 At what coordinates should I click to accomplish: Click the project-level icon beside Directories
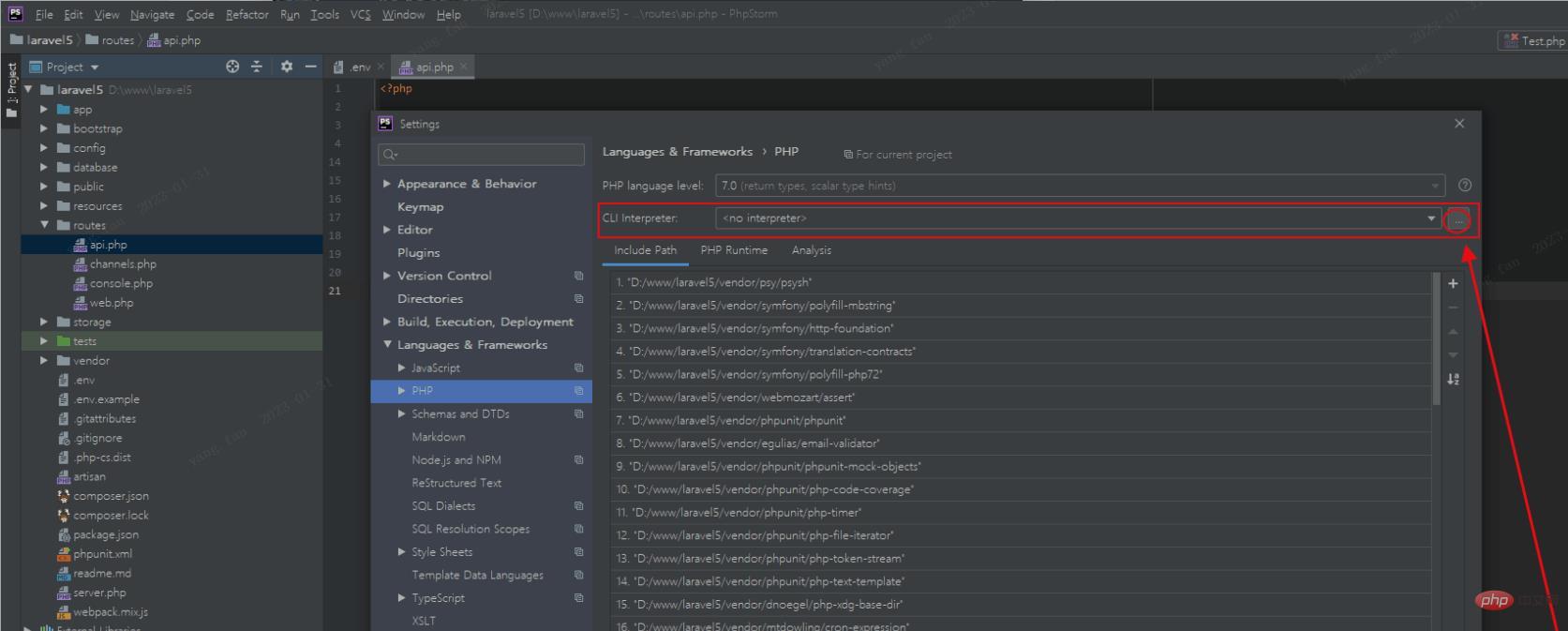[578, 299]
